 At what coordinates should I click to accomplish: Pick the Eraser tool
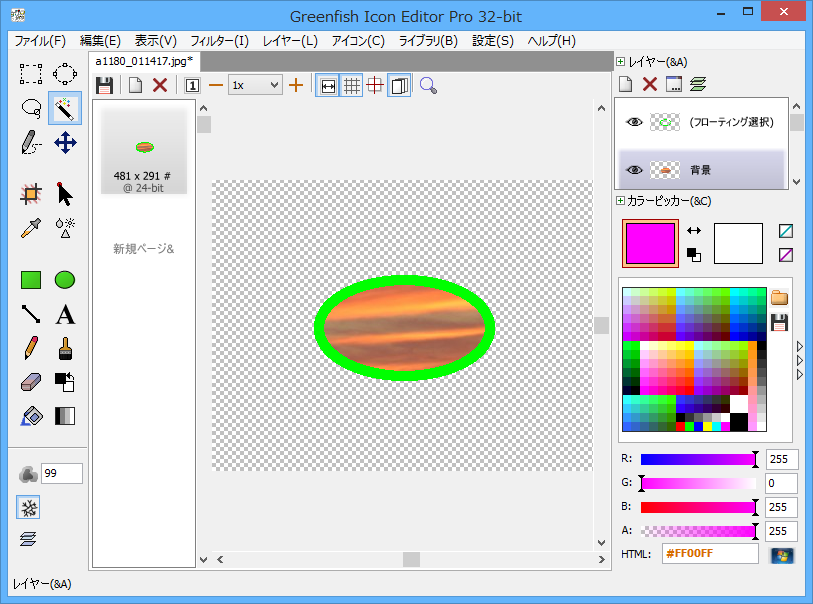click(x=31, y=382)
